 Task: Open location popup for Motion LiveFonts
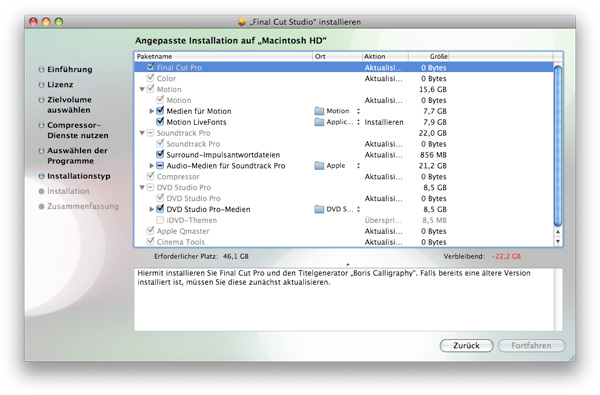[x=358, y=122]
